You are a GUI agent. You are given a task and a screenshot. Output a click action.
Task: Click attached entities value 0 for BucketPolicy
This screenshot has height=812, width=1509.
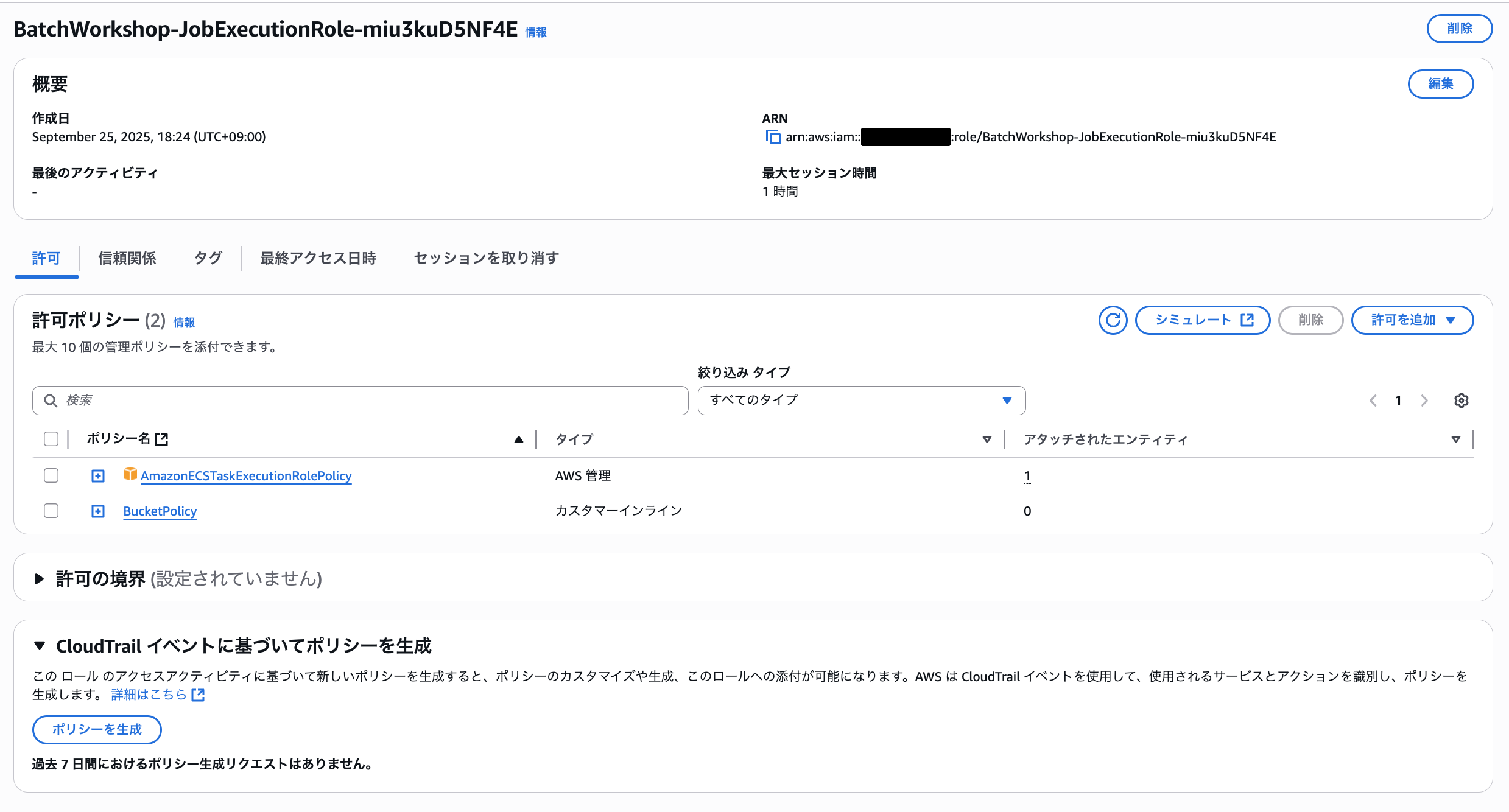[x=1027, y=511]
